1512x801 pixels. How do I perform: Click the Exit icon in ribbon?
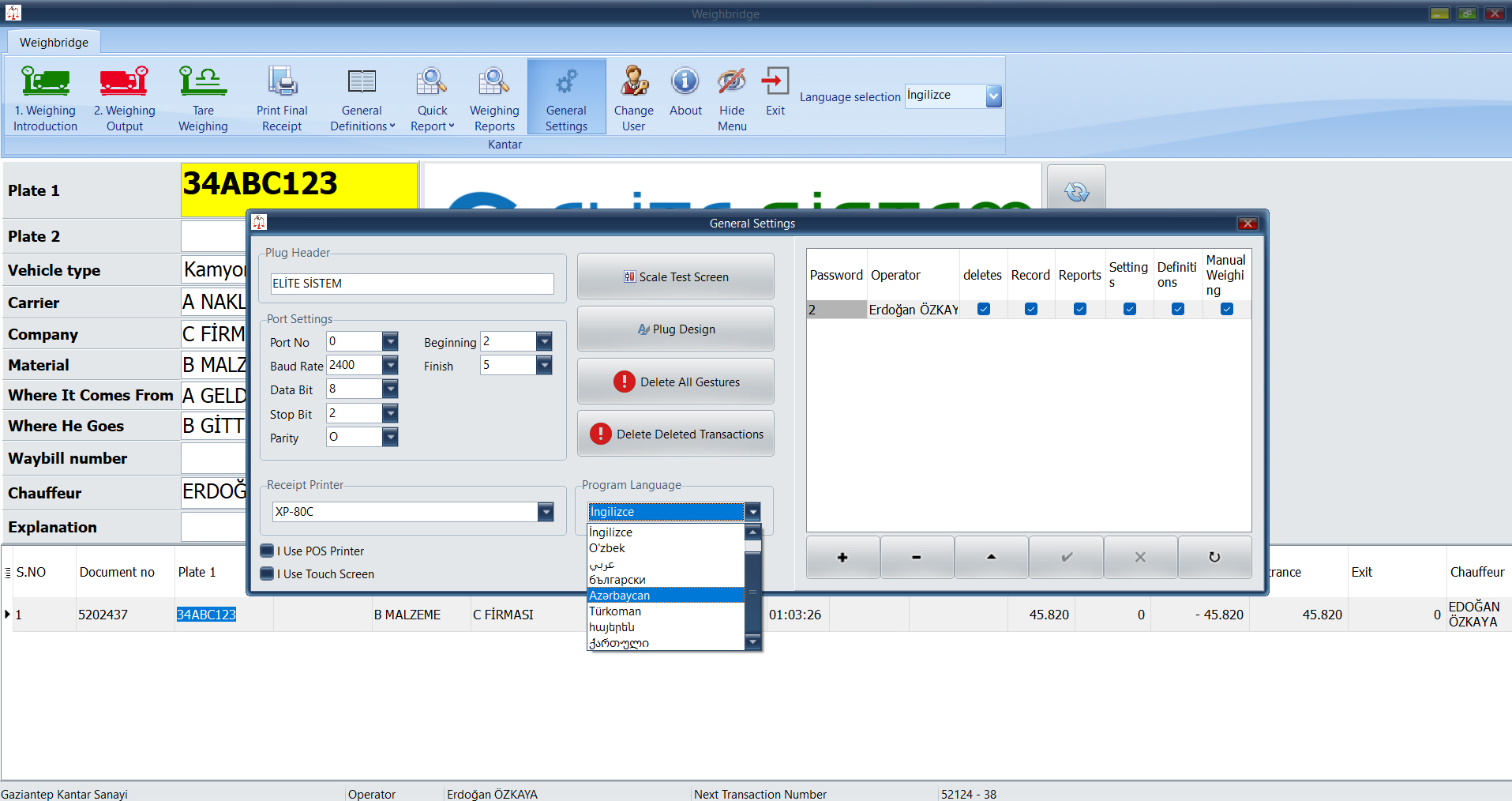[775, 81]
